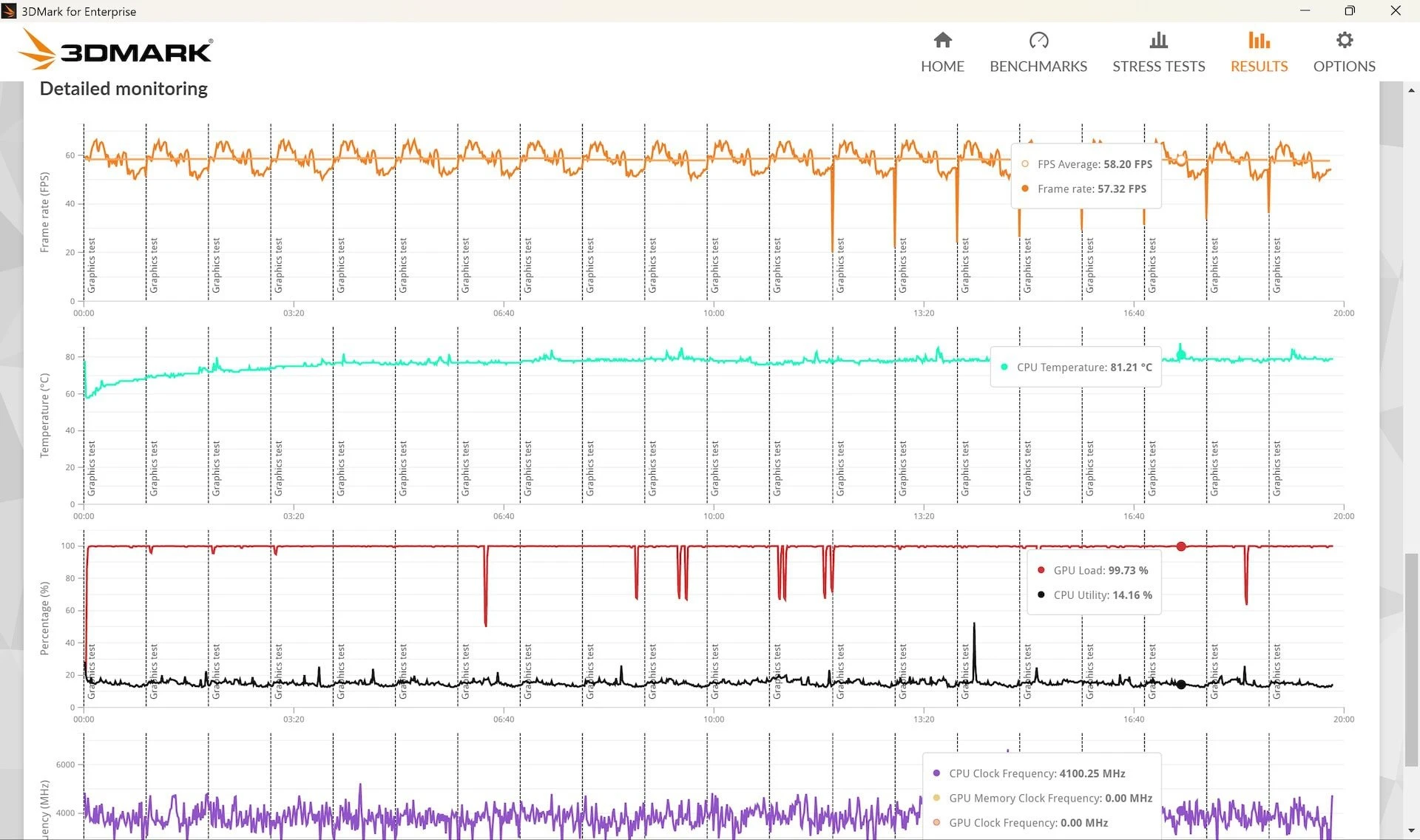Click 'CPU Temperature: 81.21 °C' text
The image size is (1420, 840).
pyautogui.click(x=1084, y=367)
